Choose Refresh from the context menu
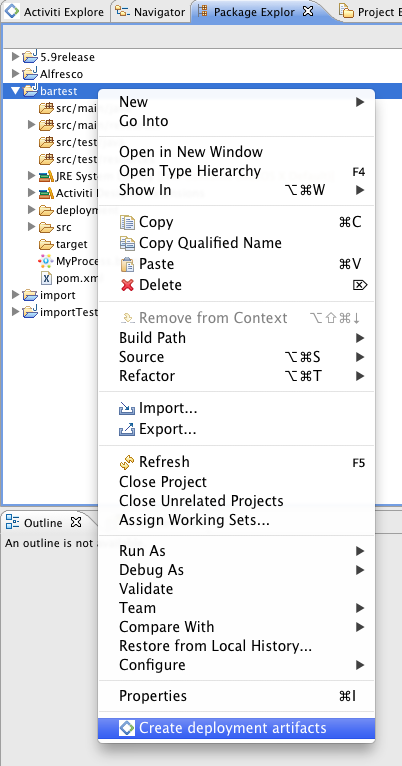 tap(236, 462)
